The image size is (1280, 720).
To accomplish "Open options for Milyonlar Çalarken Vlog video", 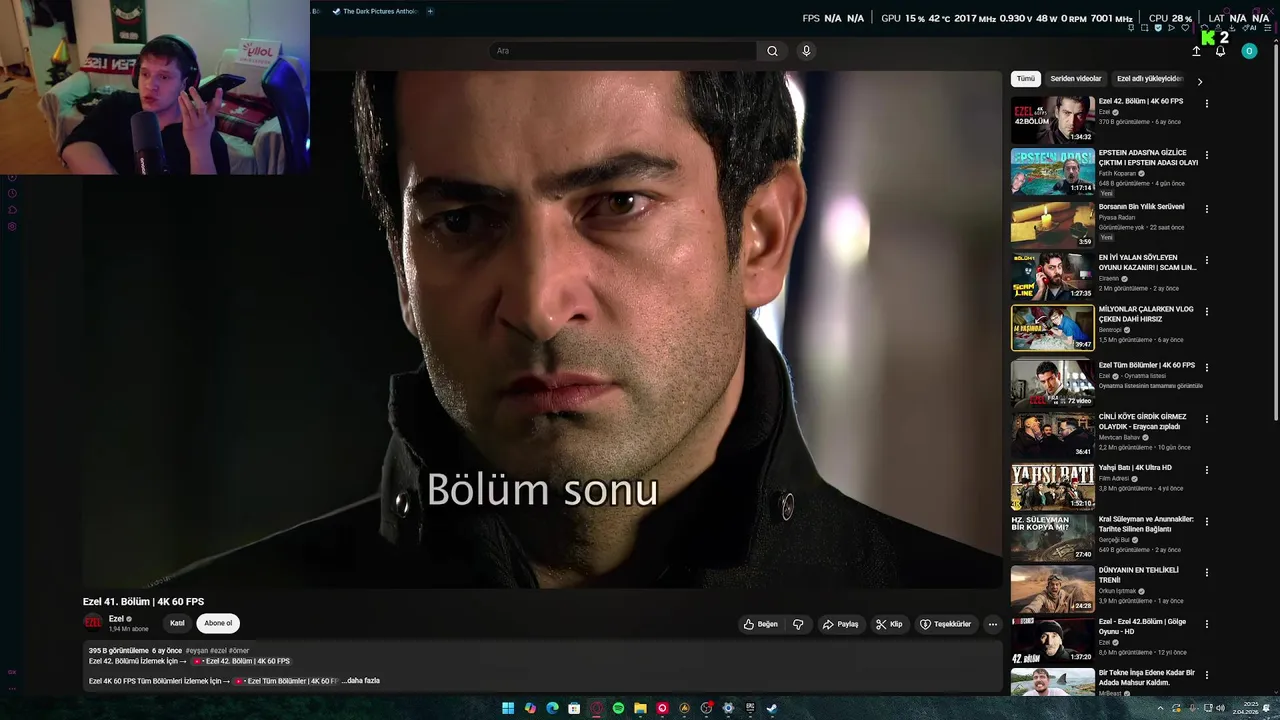I will (x=1206, y=312).
